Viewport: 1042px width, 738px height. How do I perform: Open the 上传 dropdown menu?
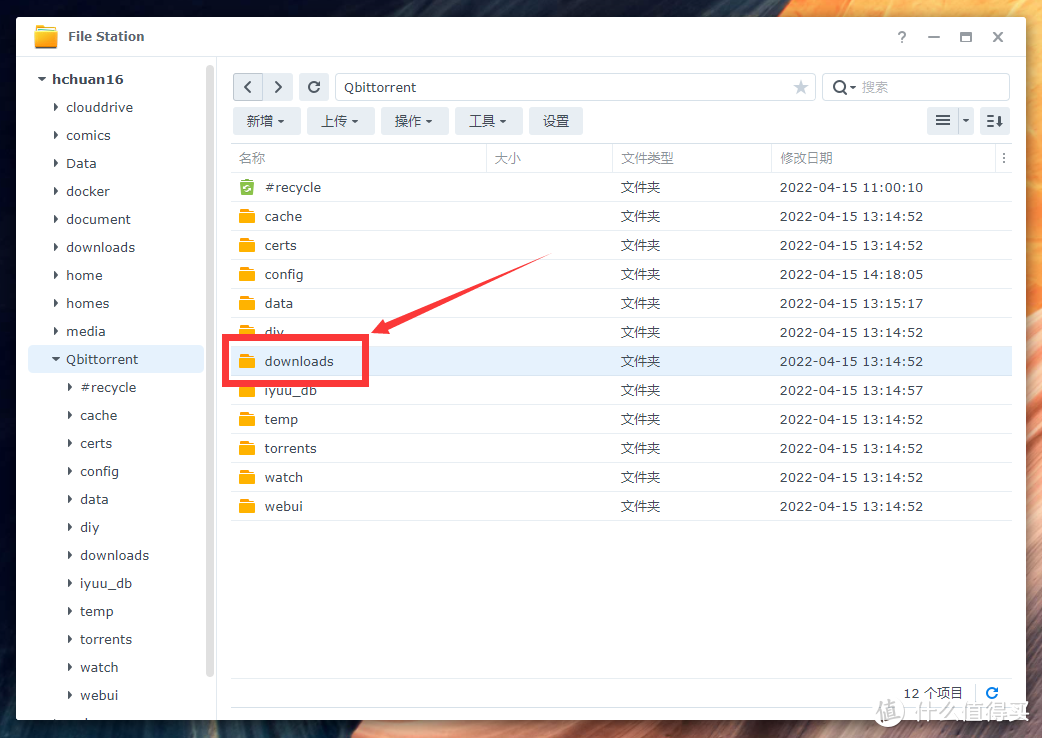(340, 121)
